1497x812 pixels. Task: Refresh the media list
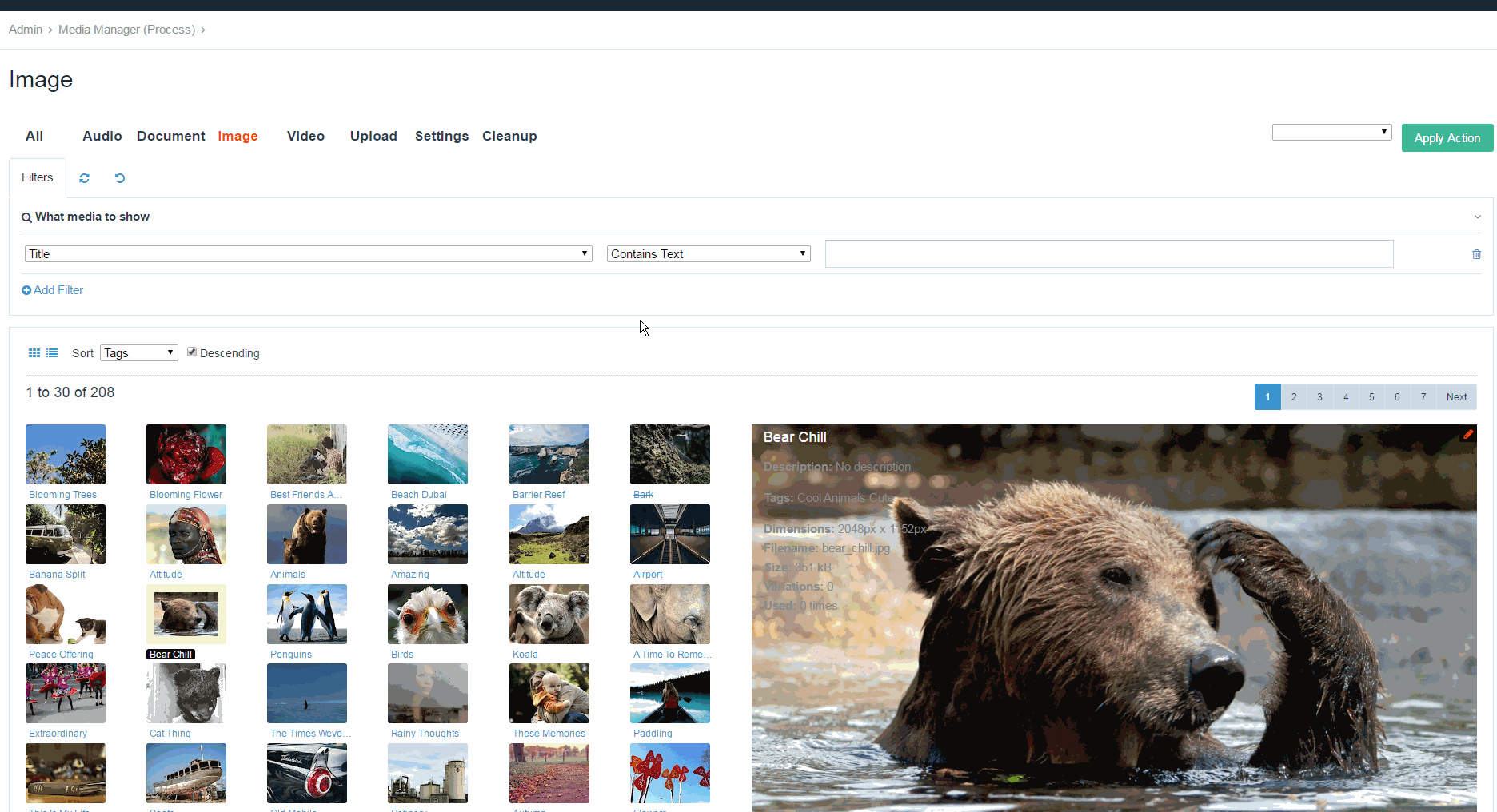tap(84, 177)
